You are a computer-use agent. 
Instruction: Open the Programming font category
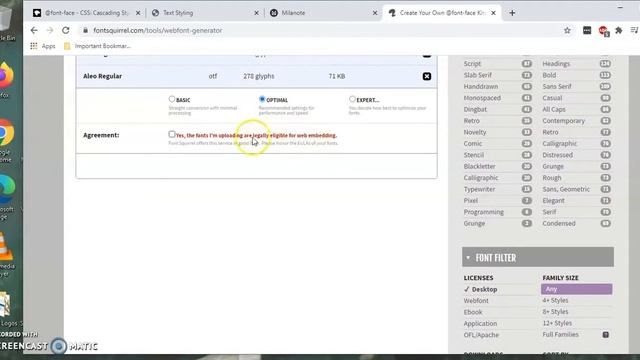click(x=484, y=212)
